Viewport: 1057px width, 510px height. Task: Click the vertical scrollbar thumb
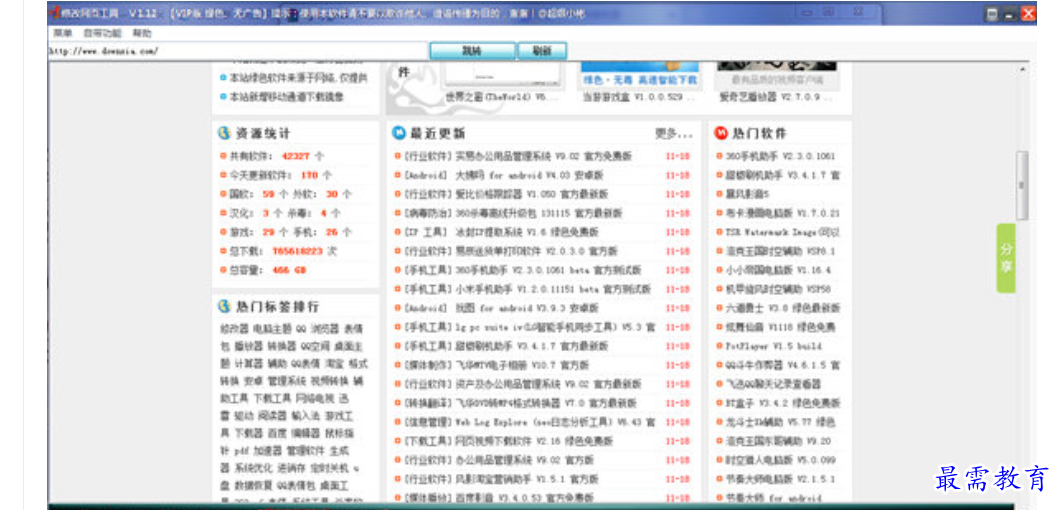pyautogui.click(x=1022, y=185)
